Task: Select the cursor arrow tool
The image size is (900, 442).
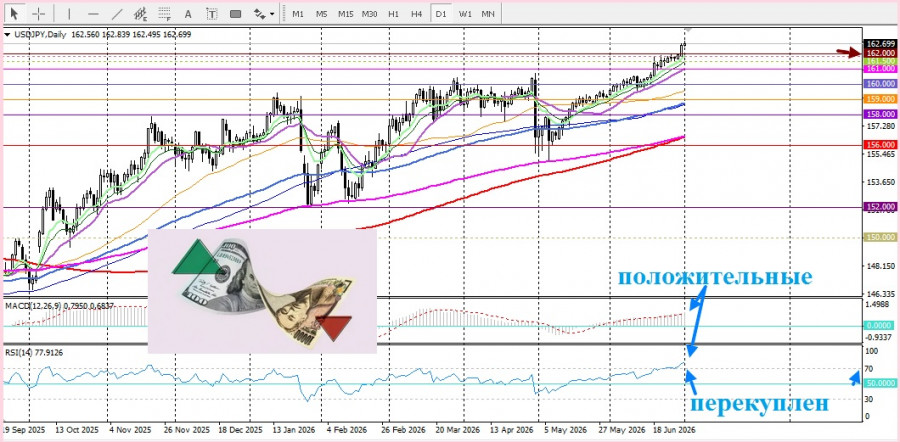Action: coord(15,13)
